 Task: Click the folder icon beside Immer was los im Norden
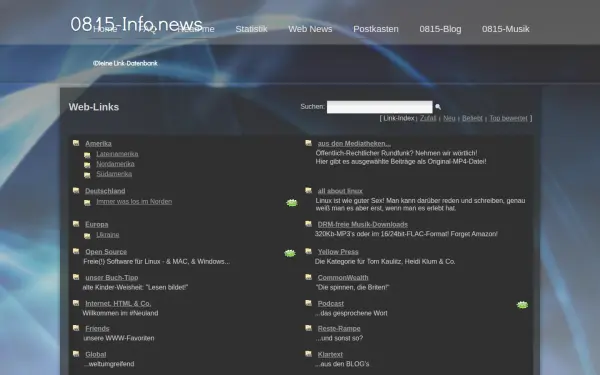coord(87,203)
